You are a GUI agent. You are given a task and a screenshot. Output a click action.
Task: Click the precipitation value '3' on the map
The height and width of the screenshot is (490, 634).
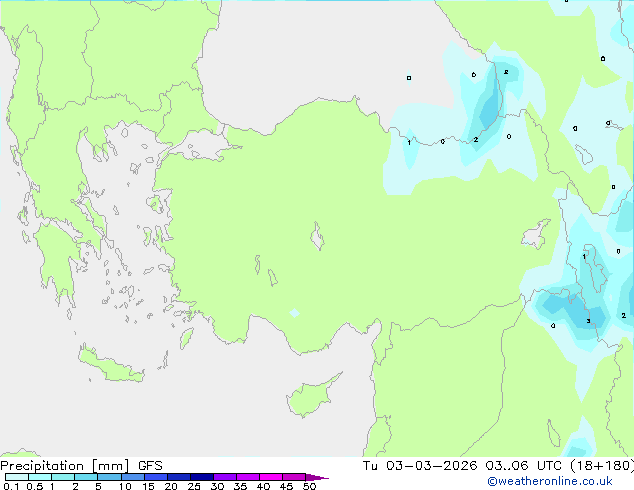[x=588, y=321]
